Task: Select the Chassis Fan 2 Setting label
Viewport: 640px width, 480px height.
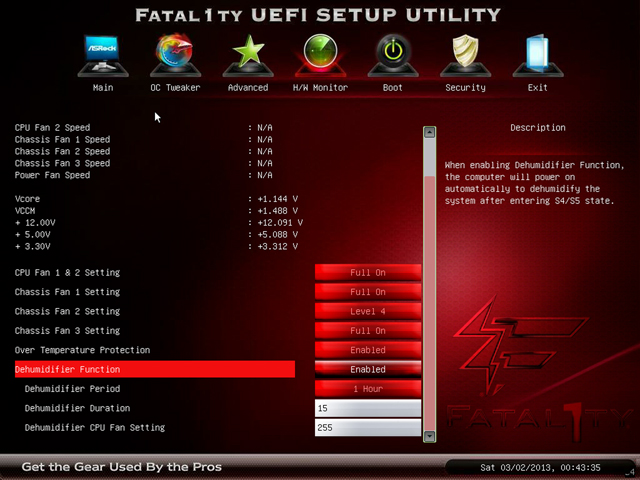Action: [x=67, y=311]
